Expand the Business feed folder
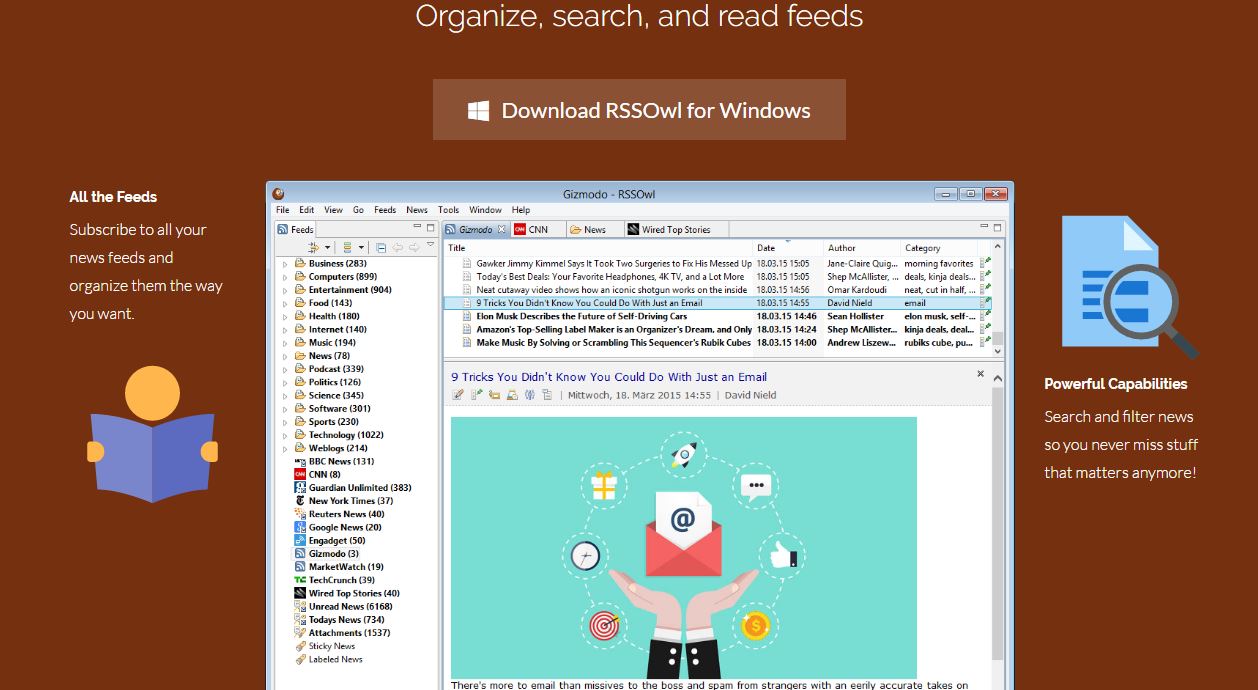Viewport: 1258px width, 690px height. pyautogui.click(x=284, y=264)
